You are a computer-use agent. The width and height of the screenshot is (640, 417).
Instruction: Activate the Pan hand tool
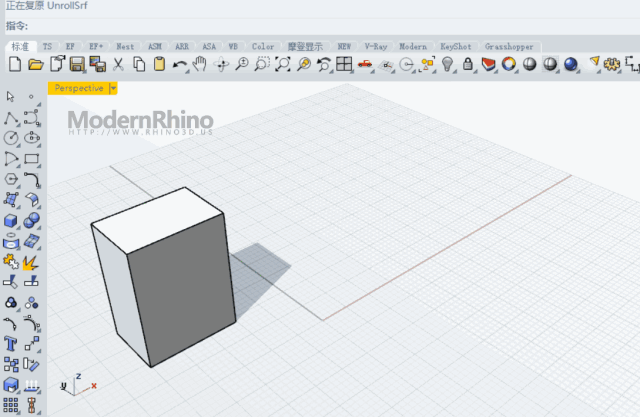tap(200, 64)
